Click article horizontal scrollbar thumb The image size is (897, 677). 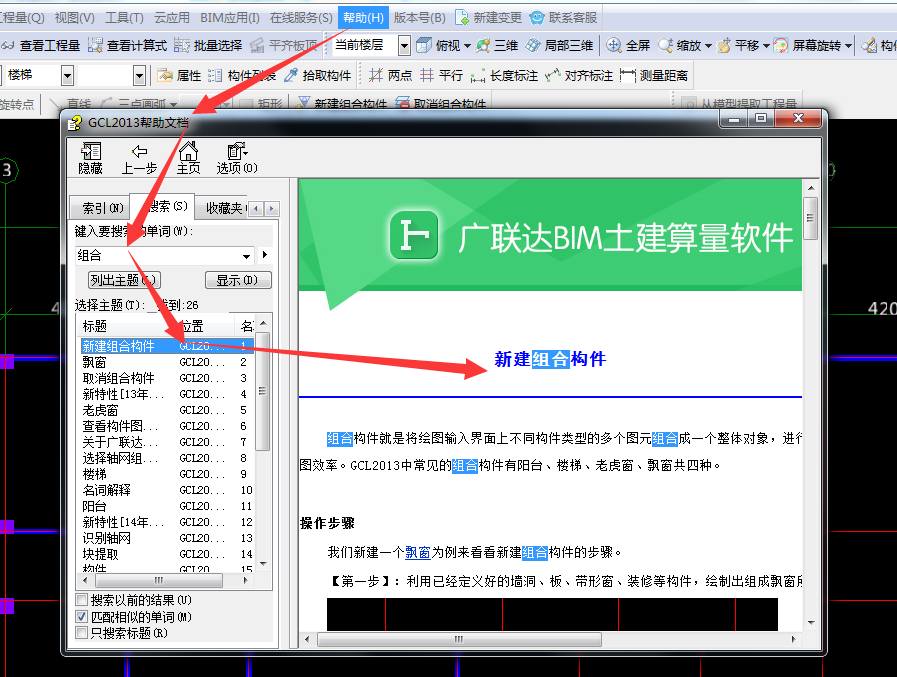(459, 639)
